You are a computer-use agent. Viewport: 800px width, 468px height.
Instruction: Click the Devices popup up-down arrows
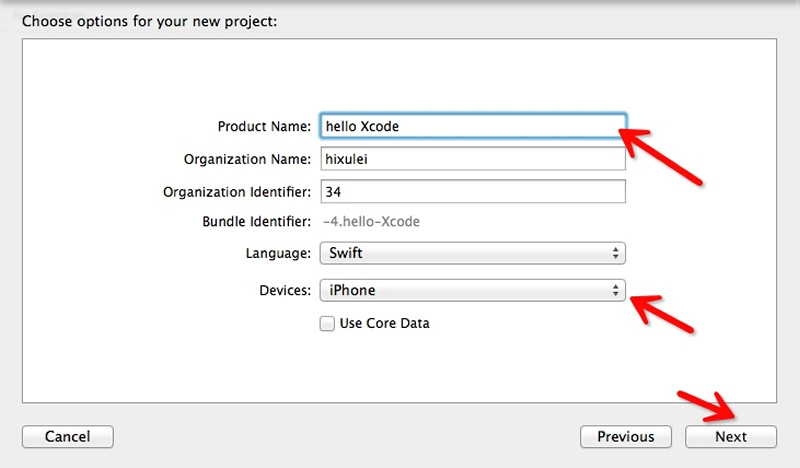616,291
